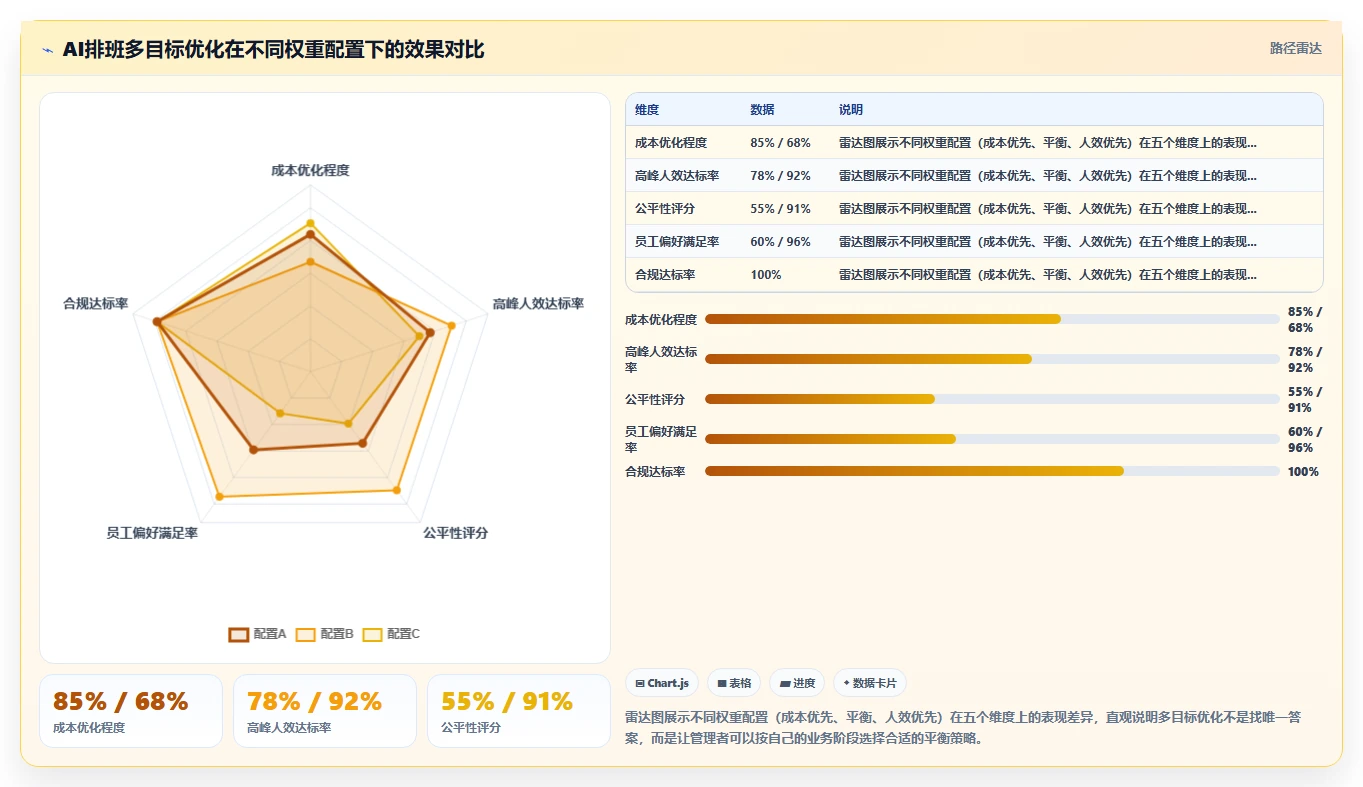Click the 高峰人效达标率 axis label on radar
Image resolution: width=1363 pixels, height=787 pixels.
coord(538,304)
